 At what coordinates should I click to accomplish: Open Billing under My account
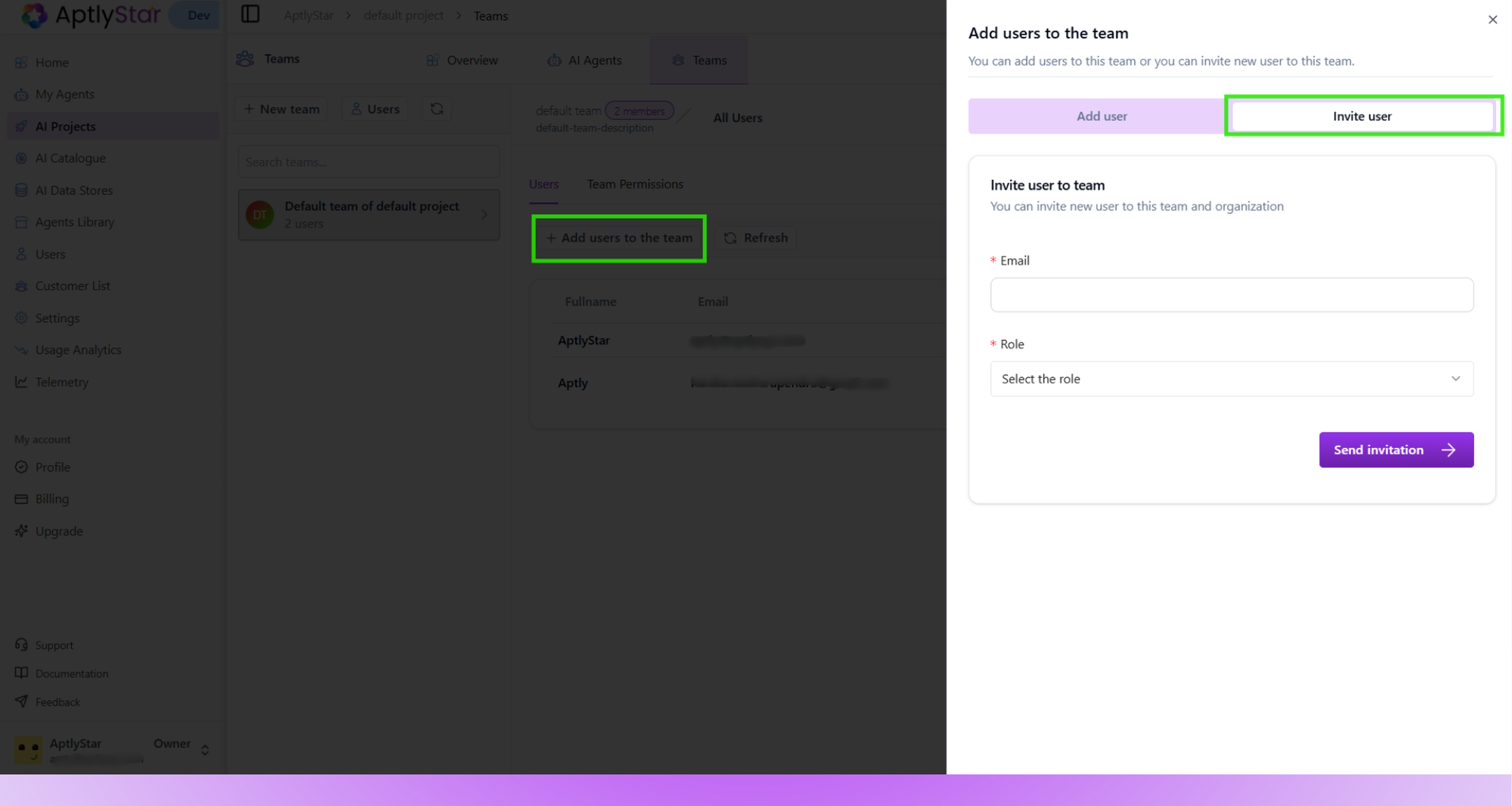tap(51, 498)
